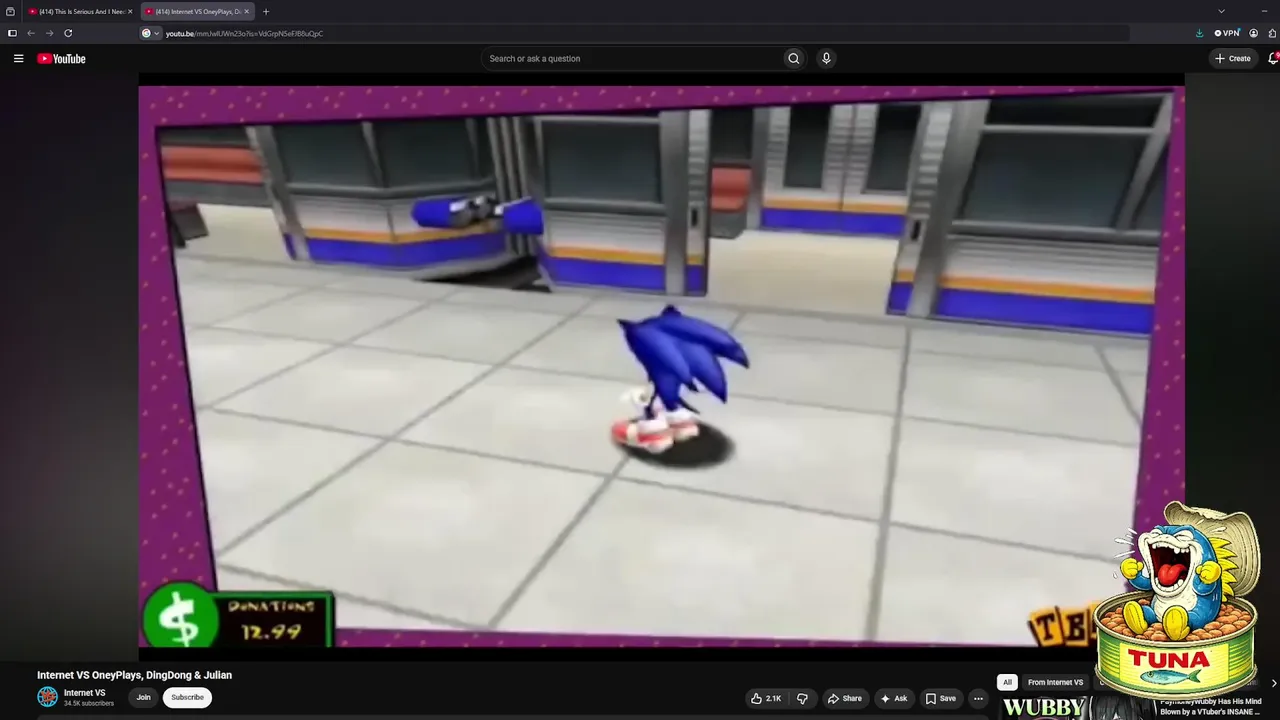Click the video player to pause
1280x720 pixels.
(661, 366)
